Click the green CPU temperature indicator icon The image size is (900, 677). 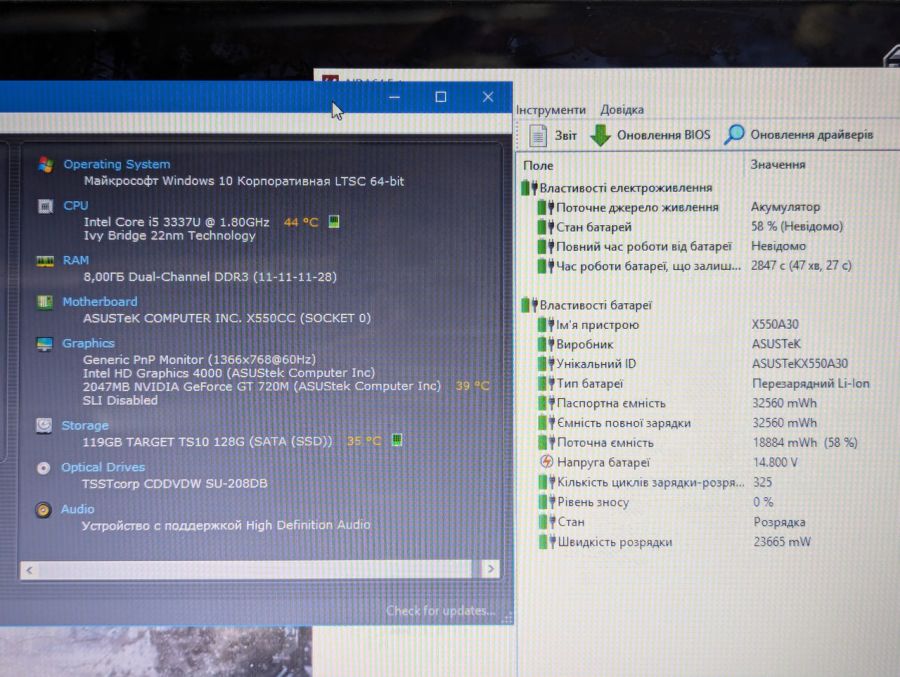333,222
